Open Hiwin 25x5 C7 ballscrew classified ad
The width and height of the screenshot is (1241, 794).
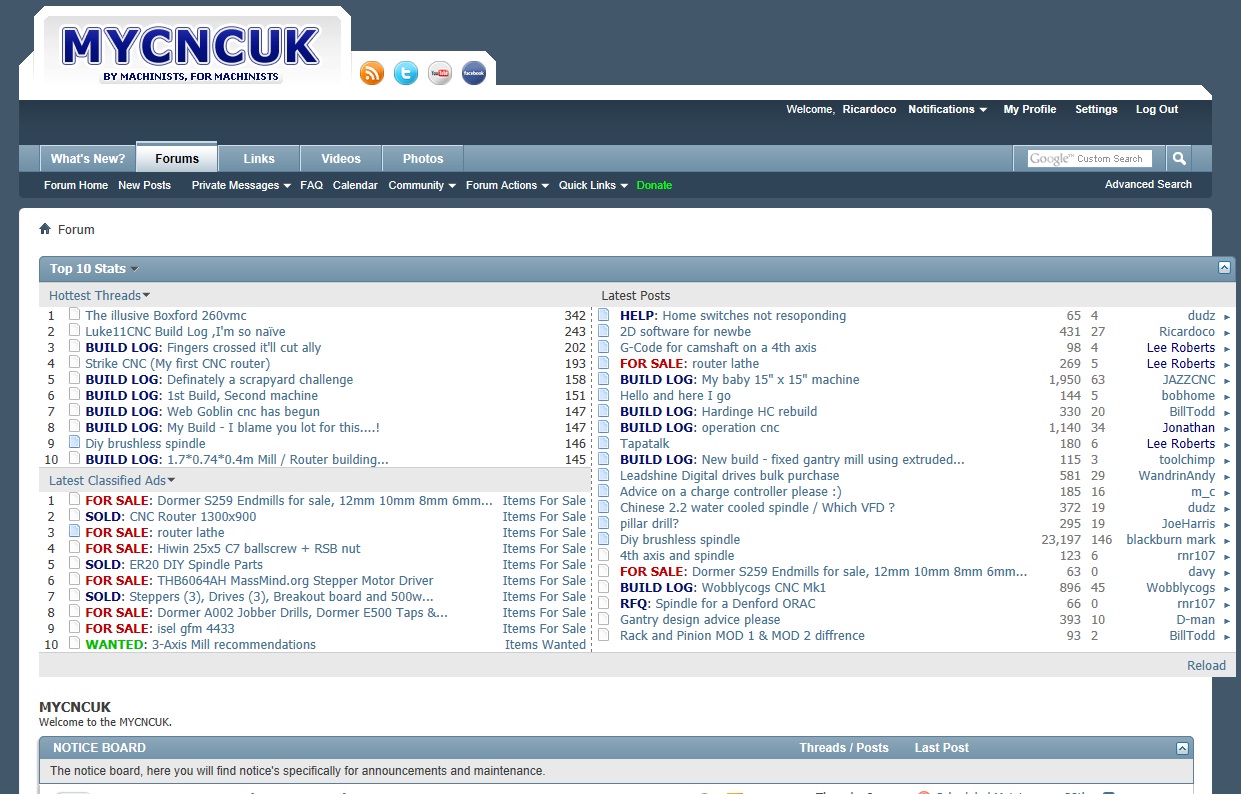coord(259,548)
